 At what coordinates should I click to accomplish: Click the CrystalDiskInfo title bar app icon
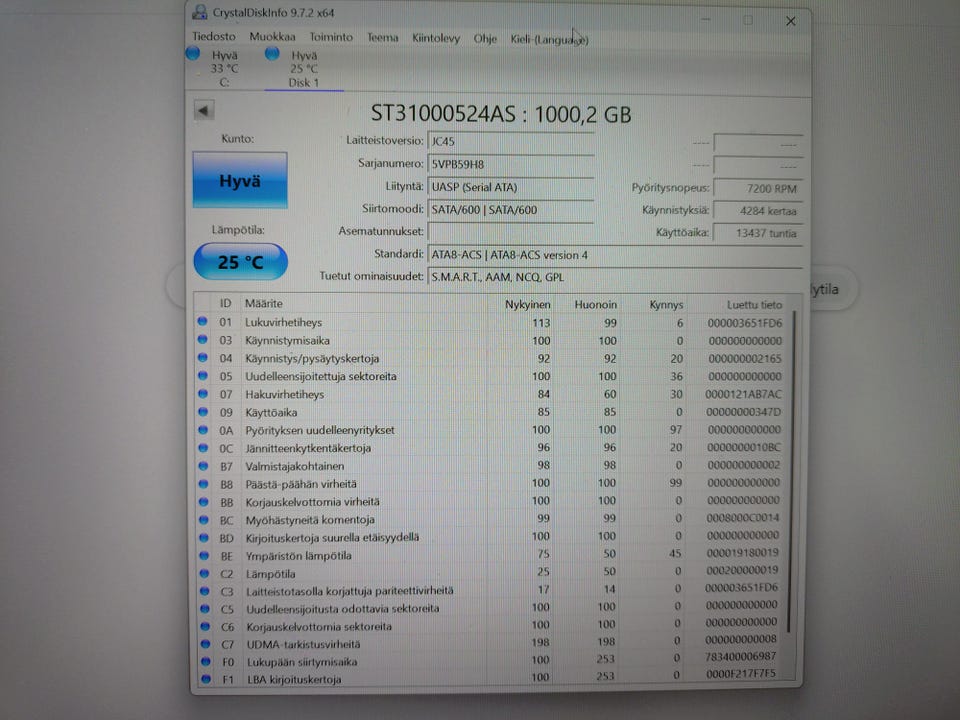[200, 12]
